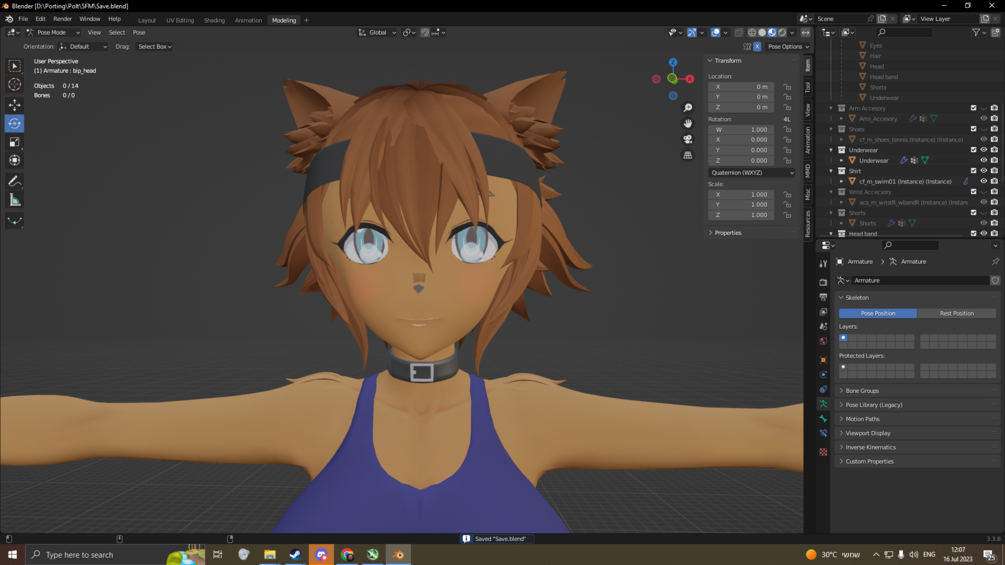Screen dimensions: 1005x565
Task: Open the Pose Mode dropdown
Action: click(x=54, y=32)
